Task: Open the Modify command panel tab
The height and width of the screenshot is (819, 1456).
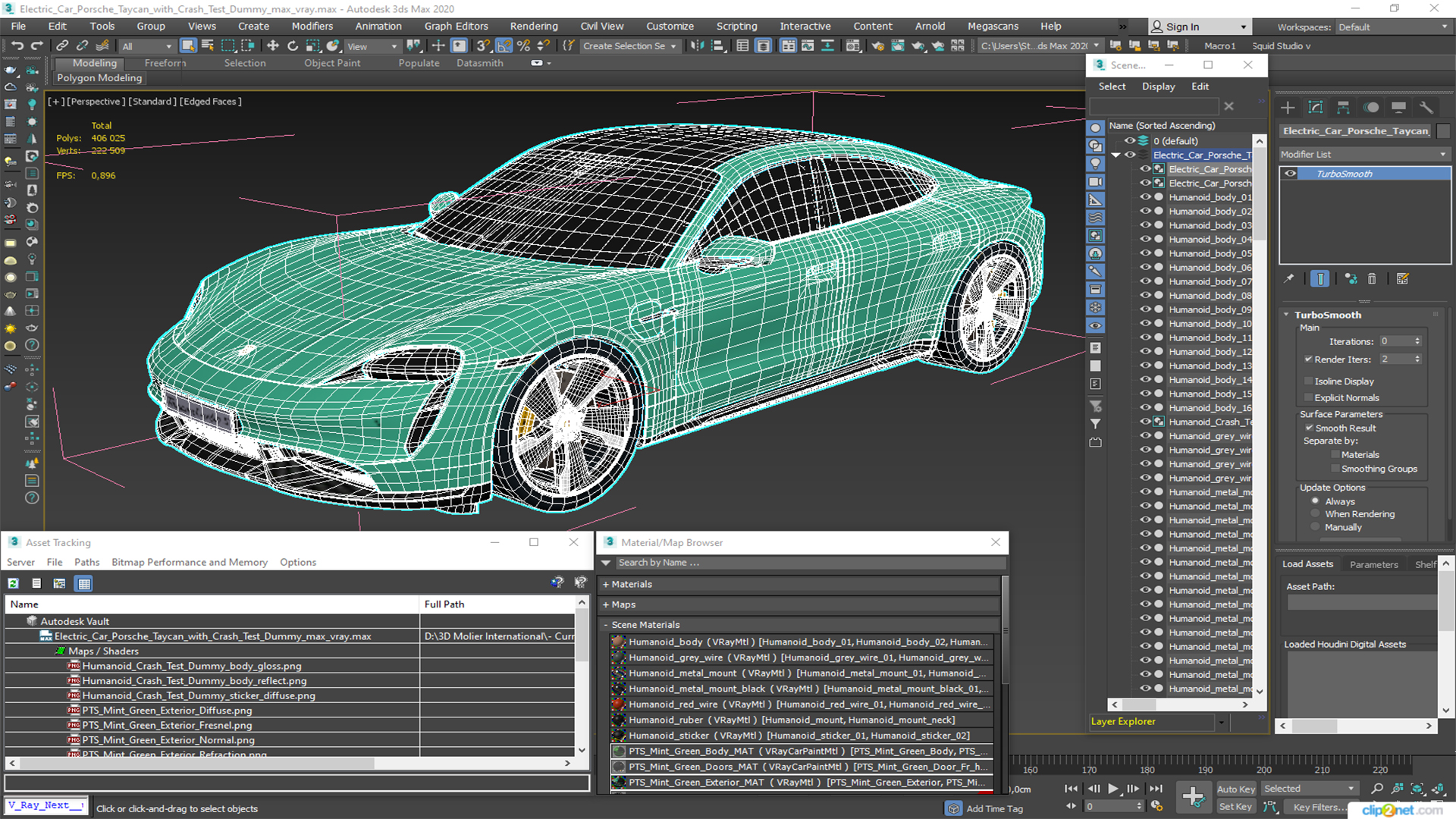Action: tap(1316, 107)
